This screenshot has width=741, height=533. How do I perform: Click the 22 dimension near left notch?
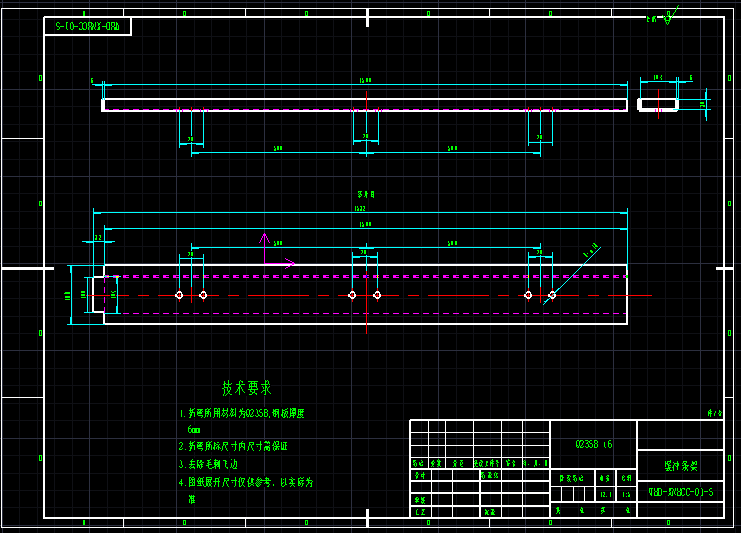pos(98,238)
